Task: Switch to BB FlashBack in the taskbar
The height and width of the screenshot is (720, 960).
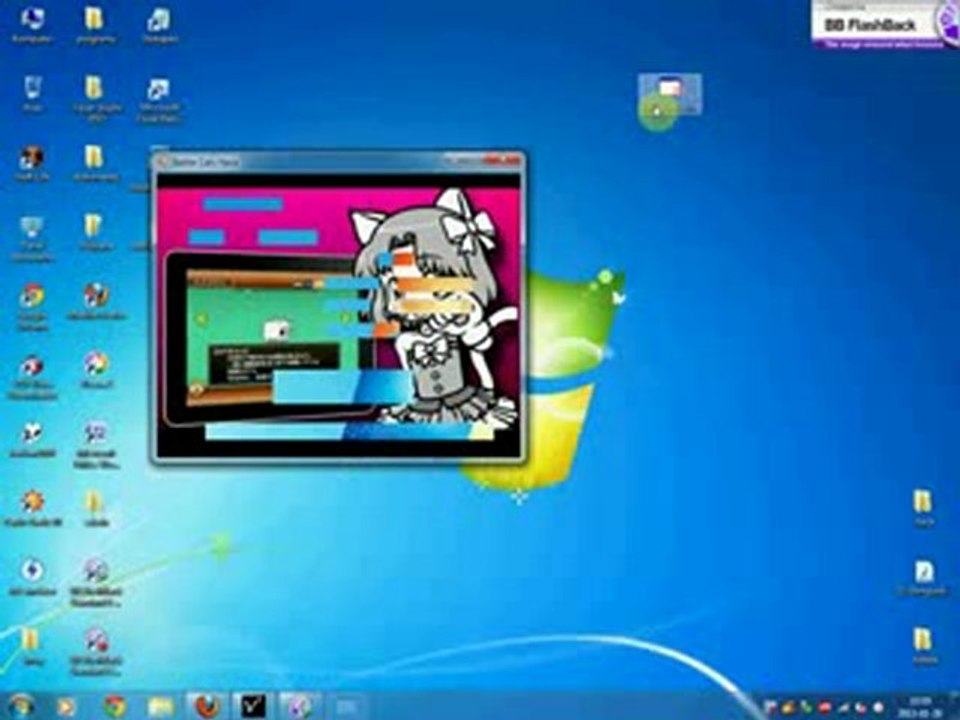Action: coord(299,707)
